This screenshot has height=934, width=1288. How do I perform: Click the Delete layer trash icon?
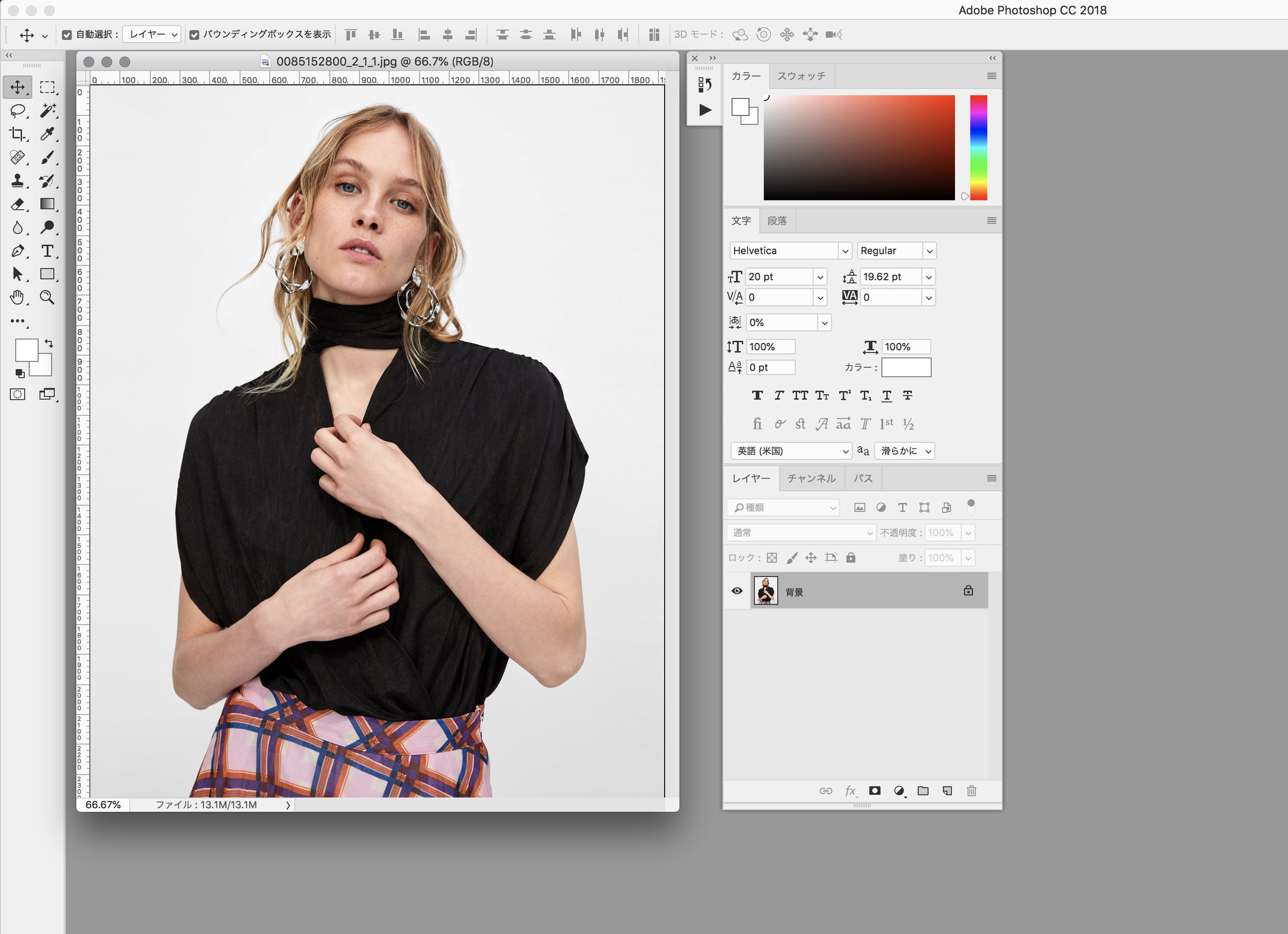coord(971,790)
